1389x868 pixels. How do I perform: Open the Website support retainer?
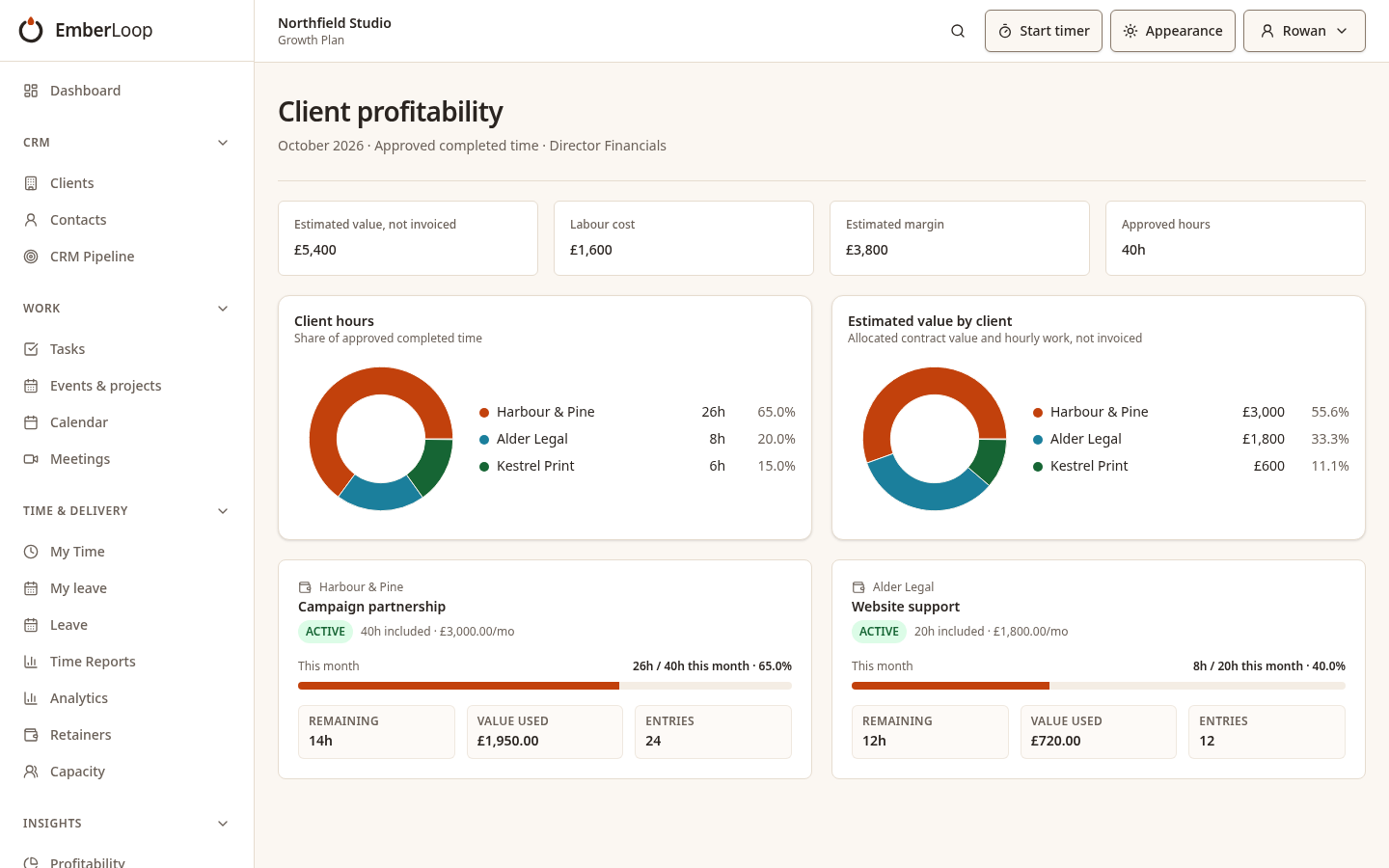click(x=906, y=607)
